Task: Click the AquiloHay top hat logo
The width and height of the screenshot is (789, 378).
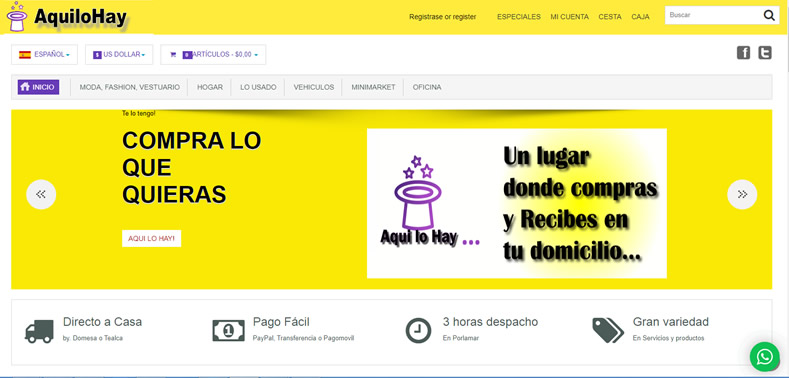Action: click(17, 16)
